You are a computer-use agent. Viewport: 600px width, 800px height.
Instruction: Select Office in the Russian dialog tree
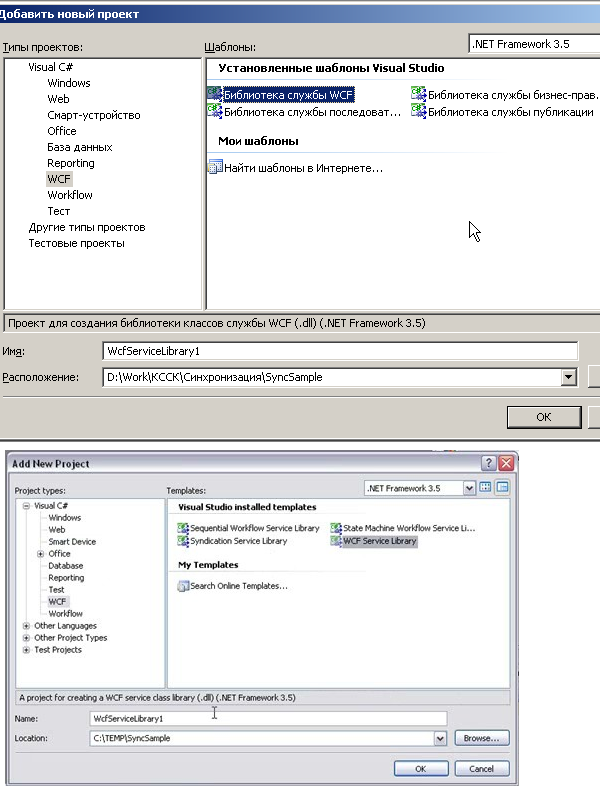point(62,131)
